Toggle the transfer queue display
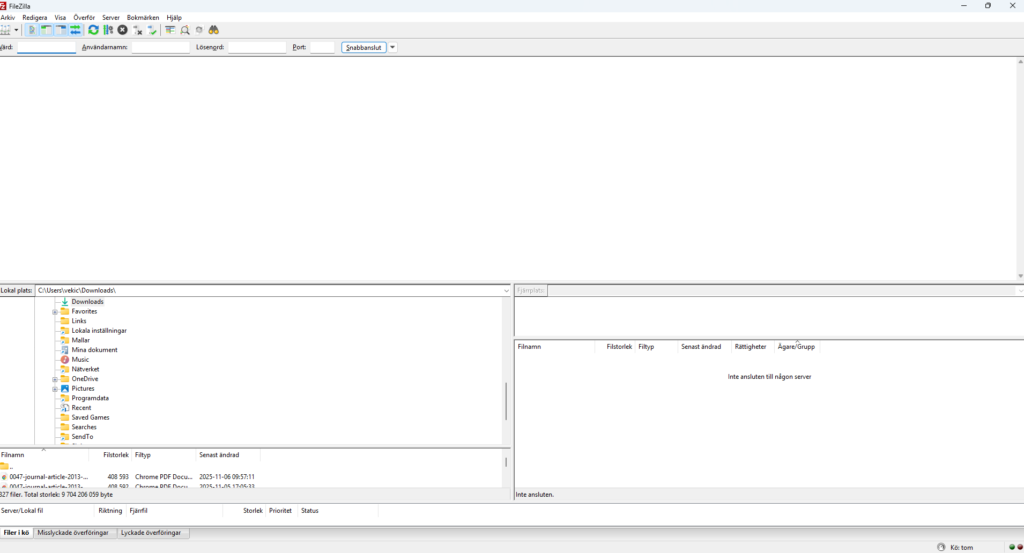This screenshot has width=1024, height=553. pyautogui.click(x=75, y=30)
